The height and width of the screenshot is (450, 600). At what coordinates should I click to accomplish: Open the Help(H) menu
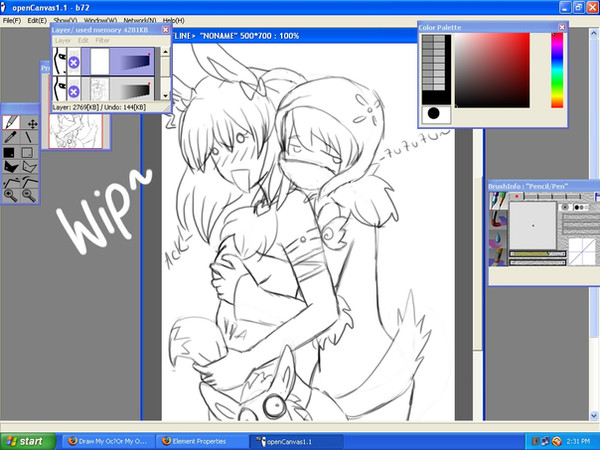coord(174,21)
